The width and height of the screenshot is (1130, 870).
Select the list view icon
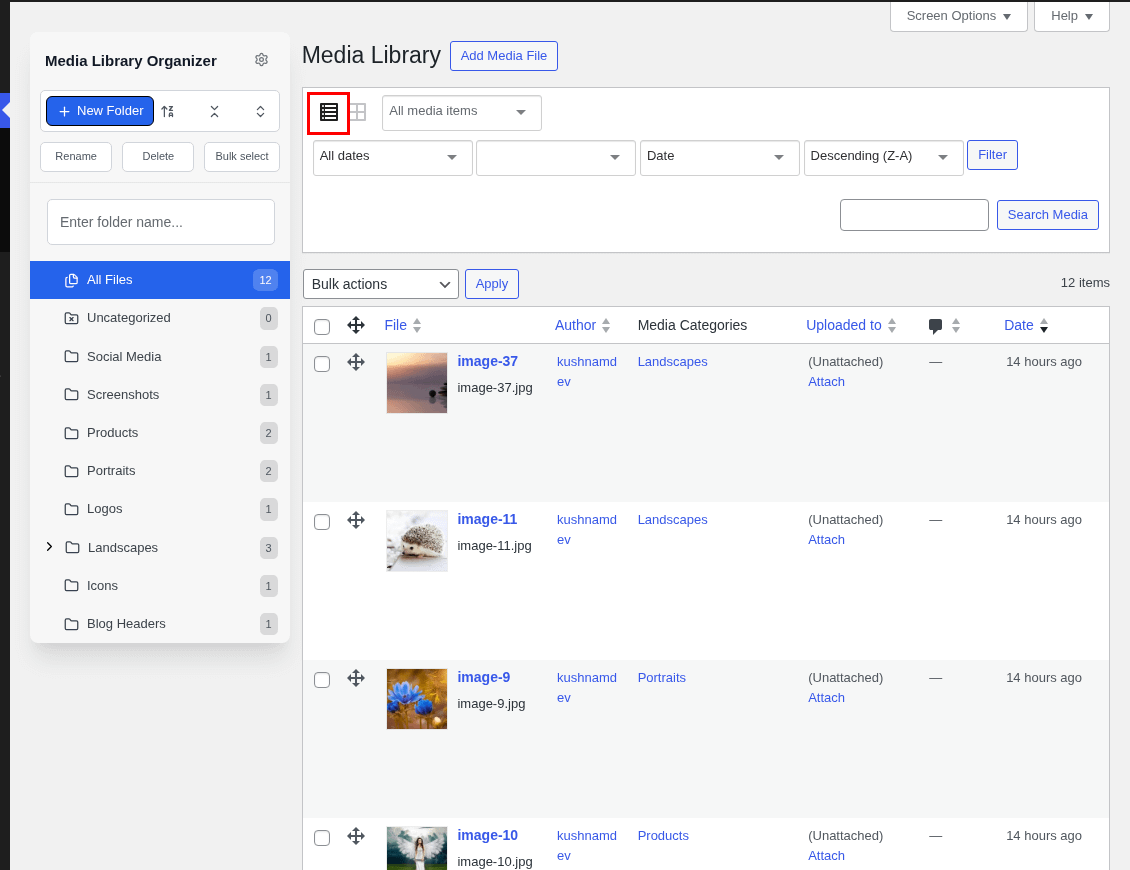(x=328, y=112)
